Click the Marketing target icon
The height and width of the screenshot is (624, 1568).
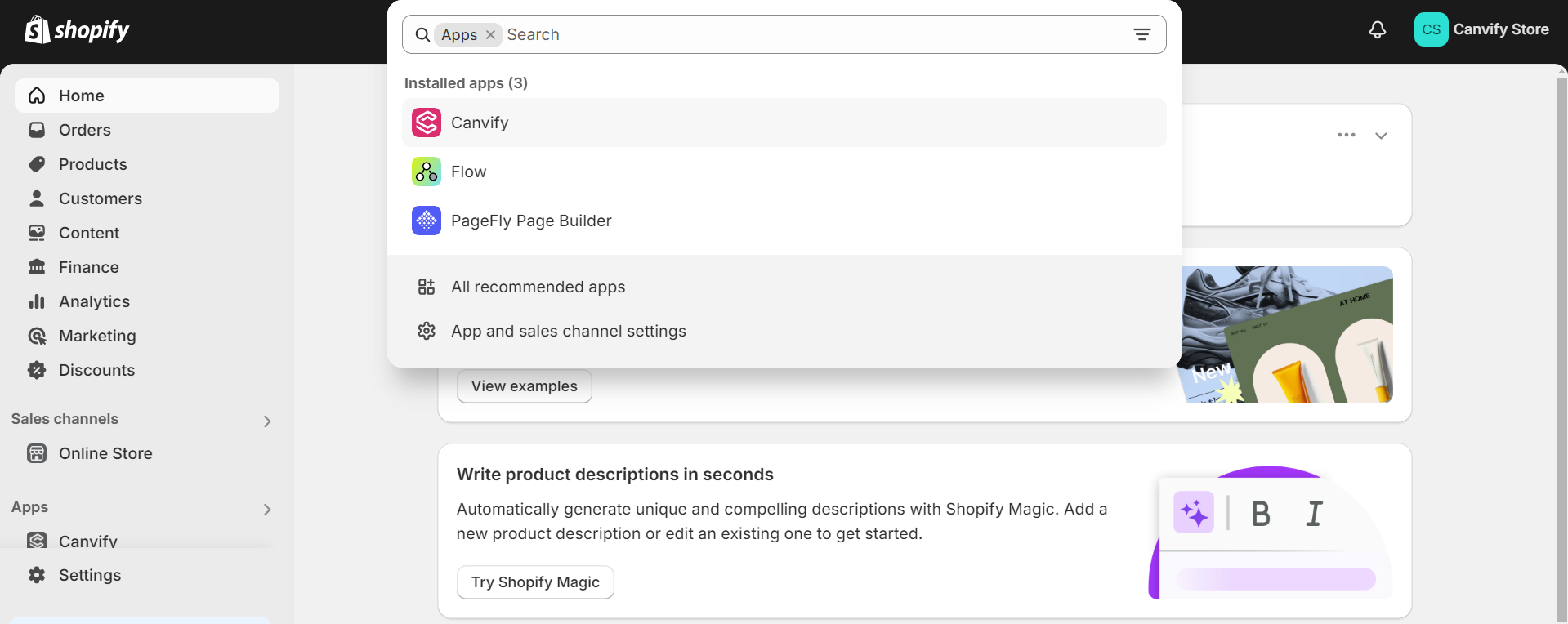pyautogui.click(x=37, y=336)
